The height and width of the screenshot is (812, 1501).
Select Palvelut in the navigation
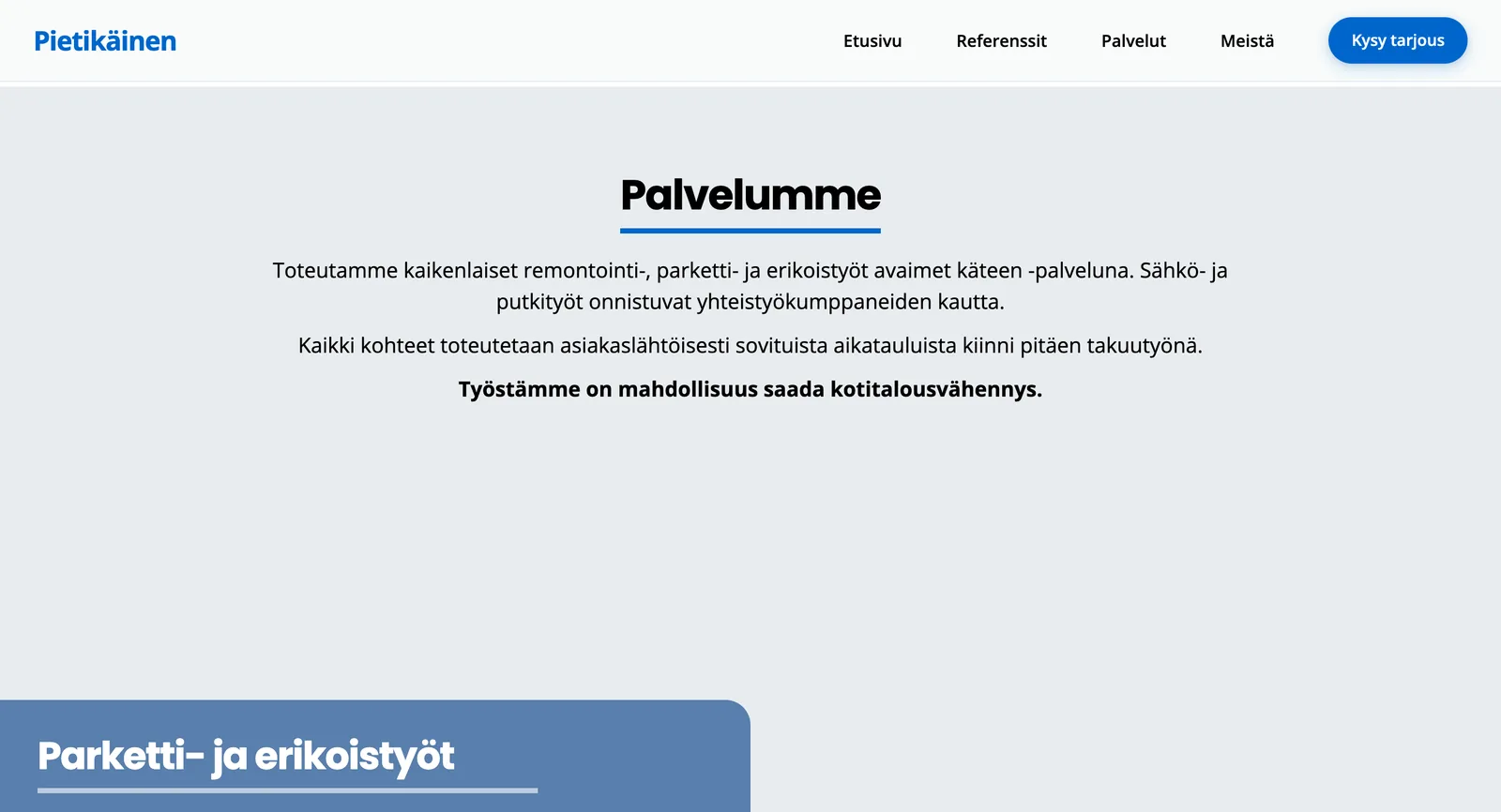(x=1133, y=41)
